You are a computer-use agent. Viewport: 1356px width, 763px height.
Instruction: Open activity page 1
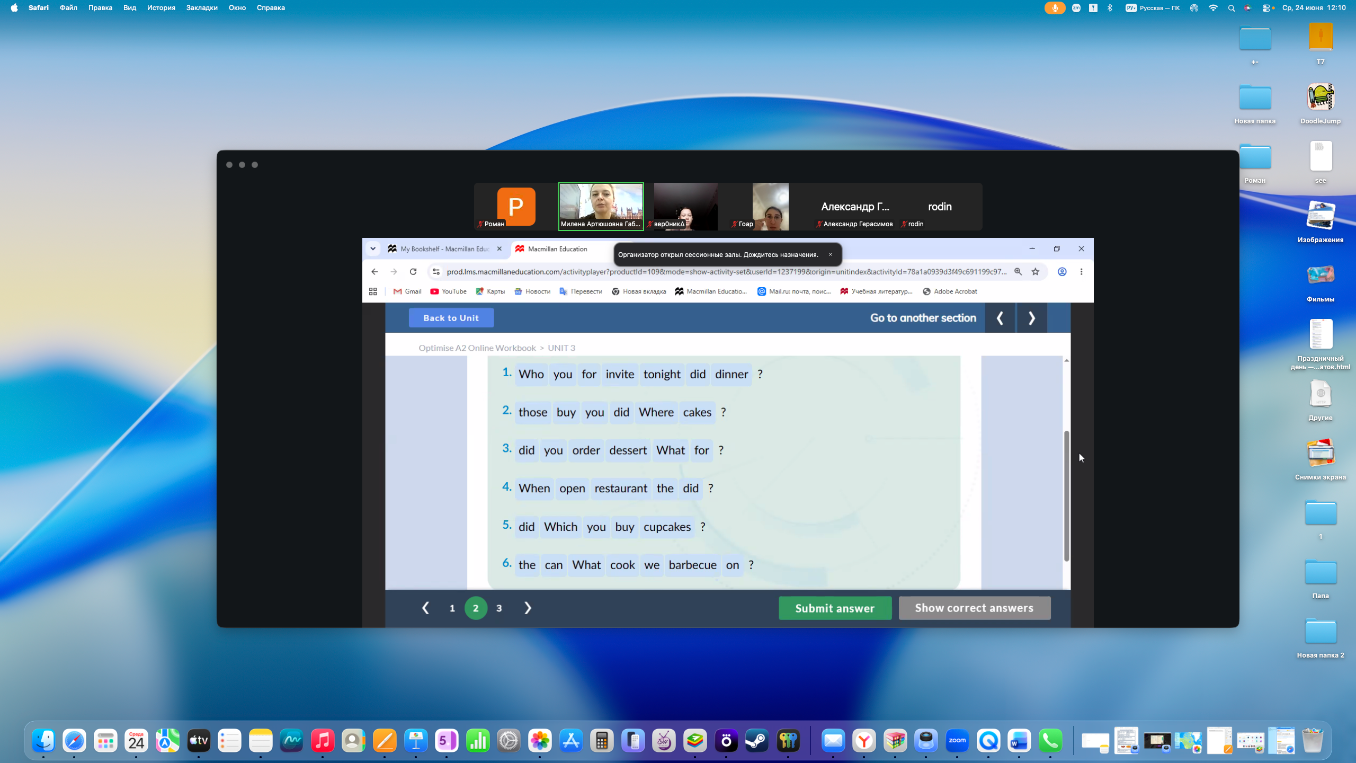point(452,608)
